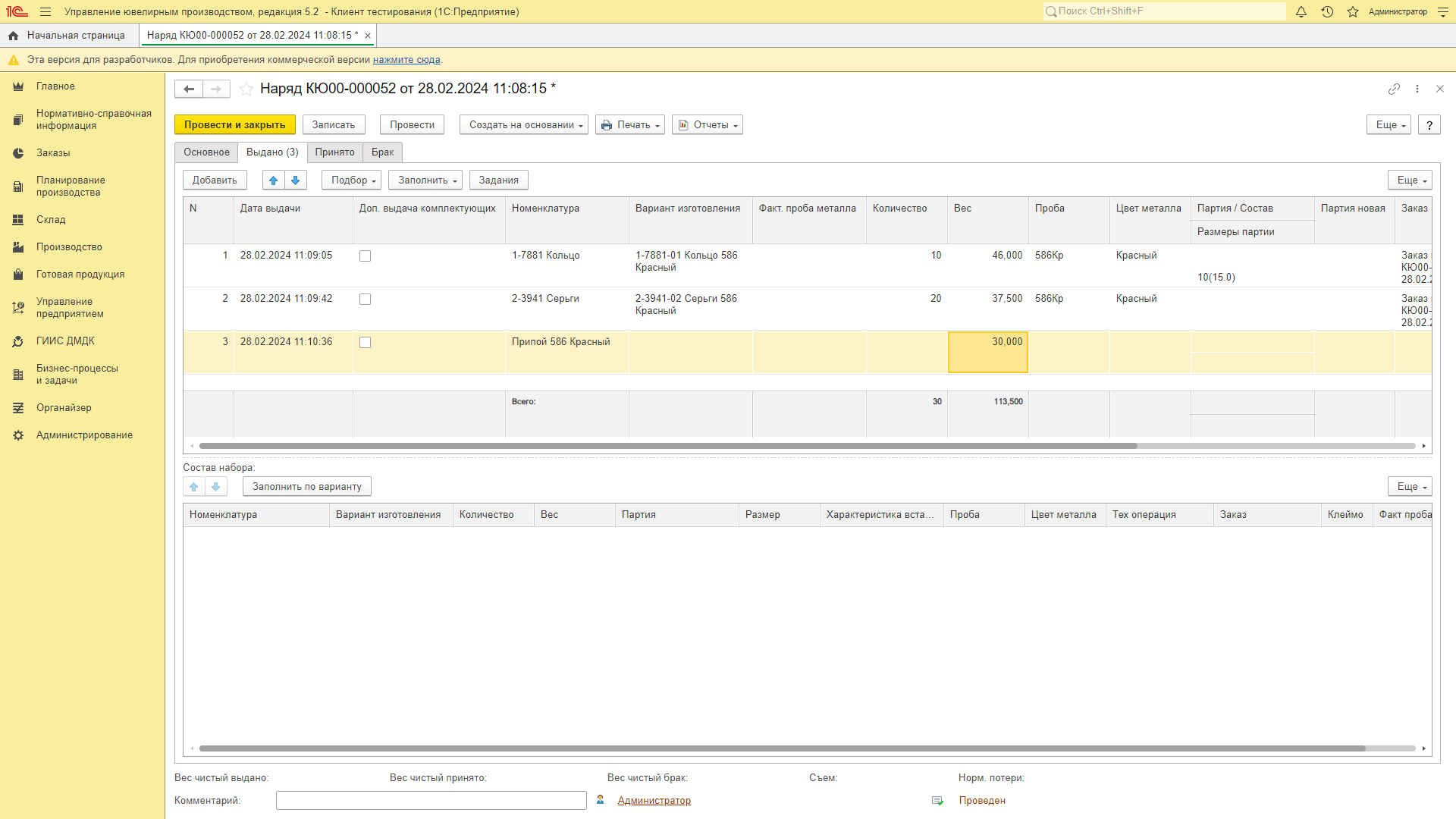The width and height of the screenshot is (1456, 819).
Task: Click the Записать button
Action: (334, 125)
